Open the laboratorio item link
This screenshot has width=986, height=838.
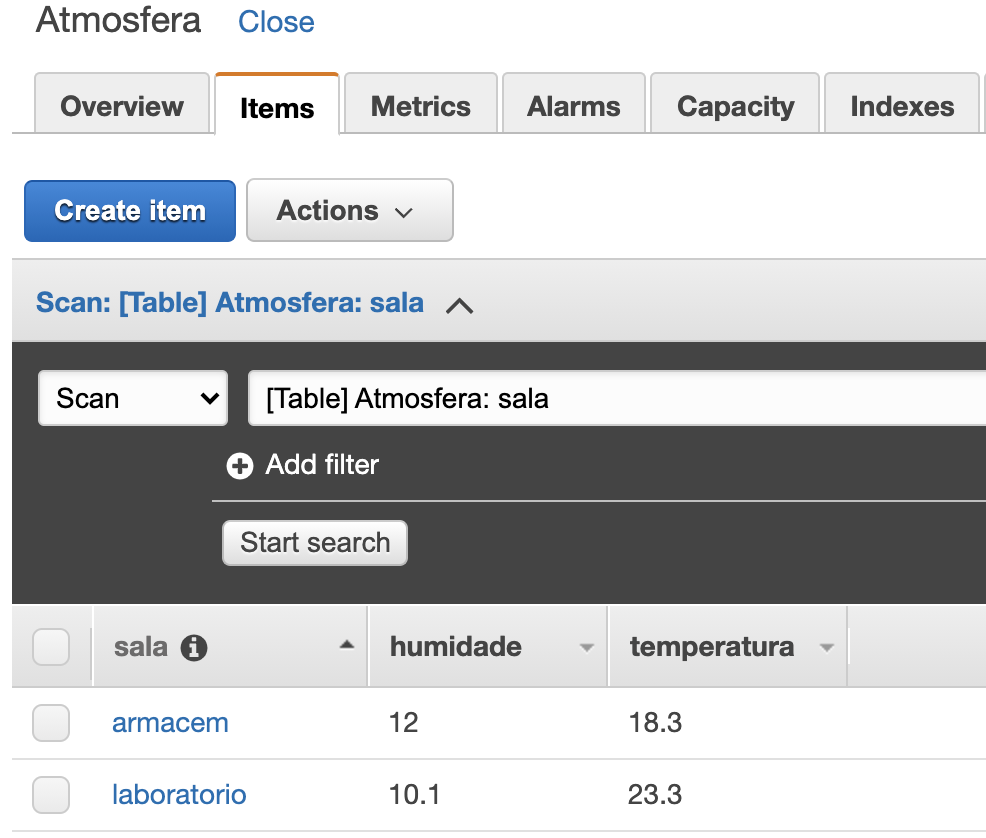[179, 795]
